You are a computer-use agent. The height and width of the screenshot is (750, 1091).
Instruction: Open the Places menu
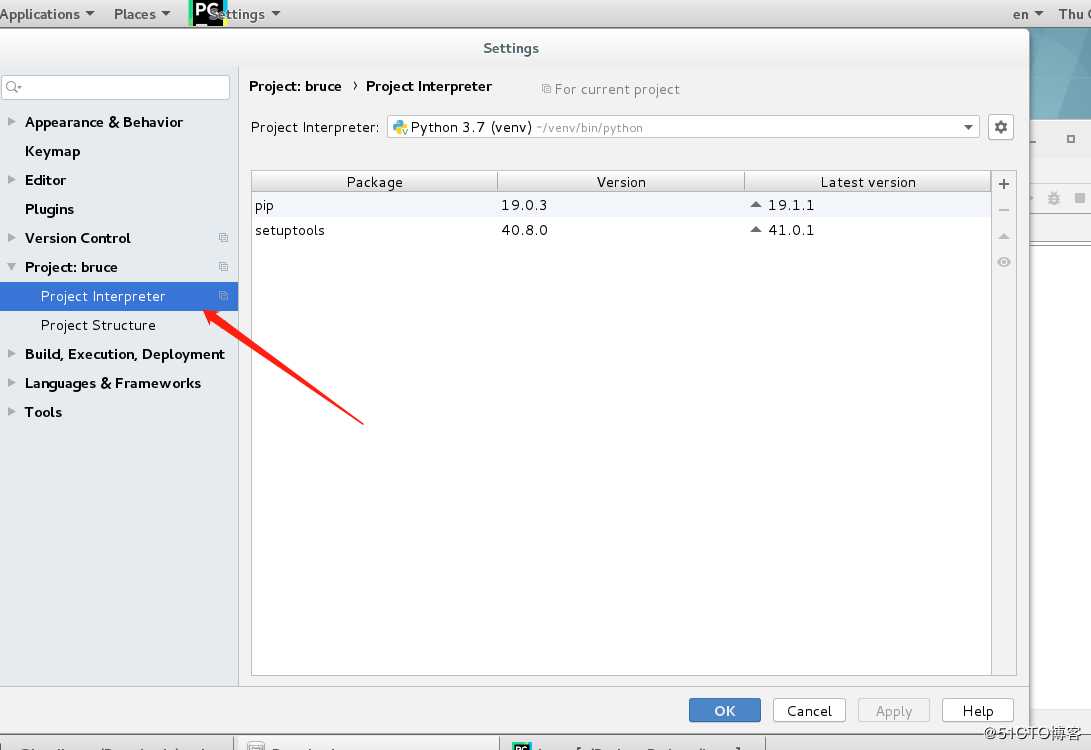(x=142, y=14)
